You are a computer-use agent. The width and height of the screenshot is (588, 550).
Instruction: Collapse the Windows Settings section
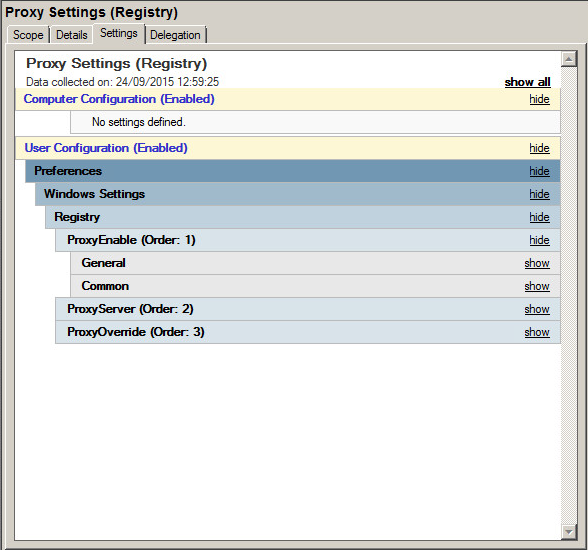pyautogui.click(x=539, y=194)
